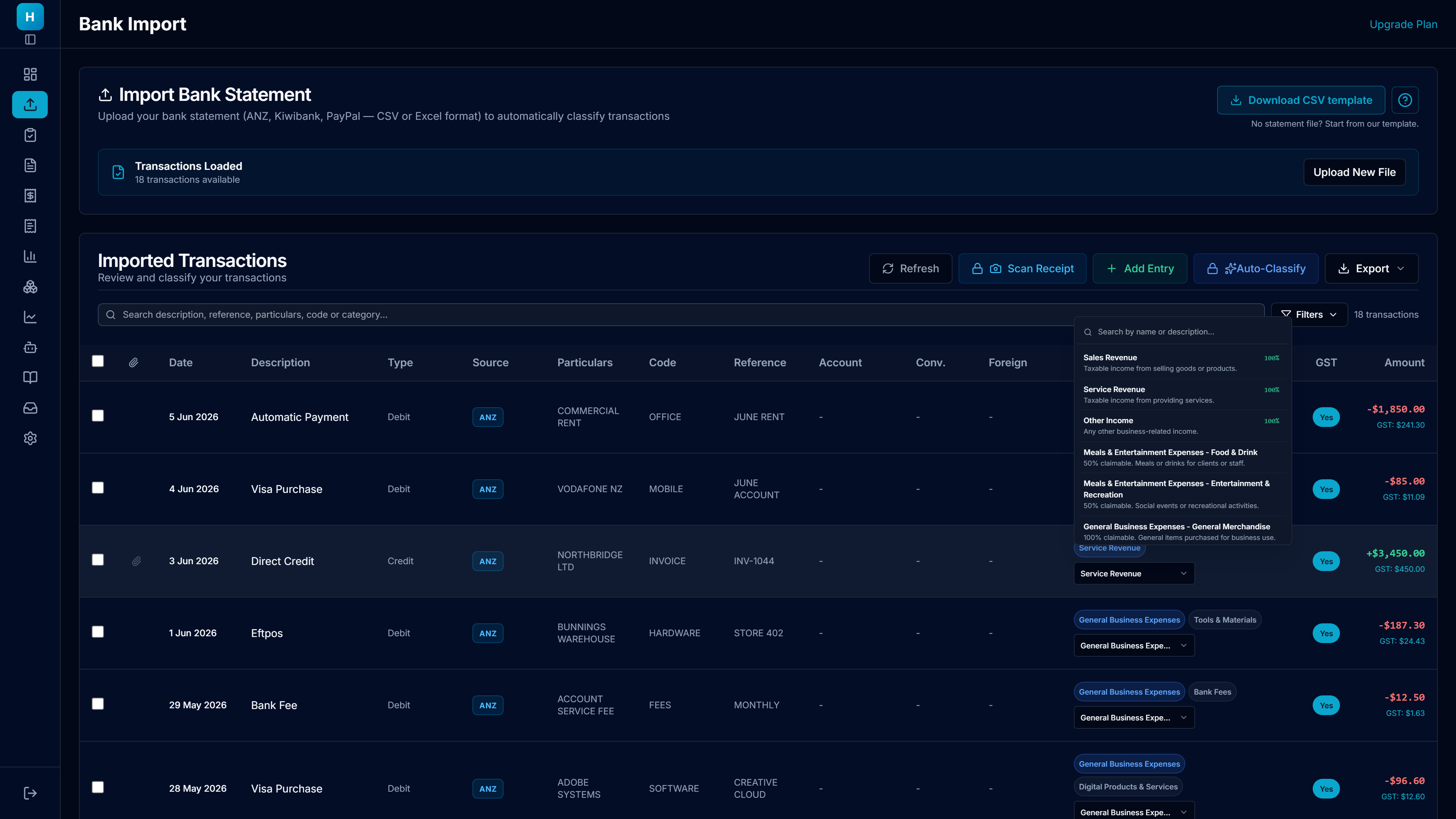Toggle the sidebar collapse icon
Image resolution: width=1456 pixels, height=819 pixels.
click(x=30, y=39)
